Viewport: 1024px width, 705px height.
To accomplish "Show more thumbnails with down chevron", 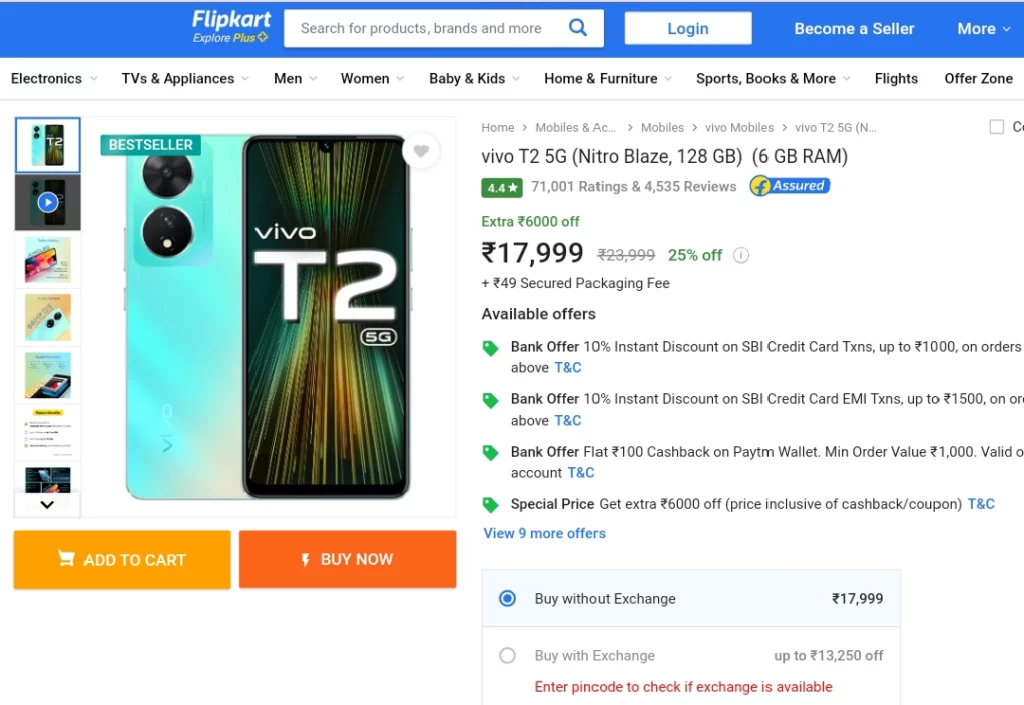I will tap(47, 505).
